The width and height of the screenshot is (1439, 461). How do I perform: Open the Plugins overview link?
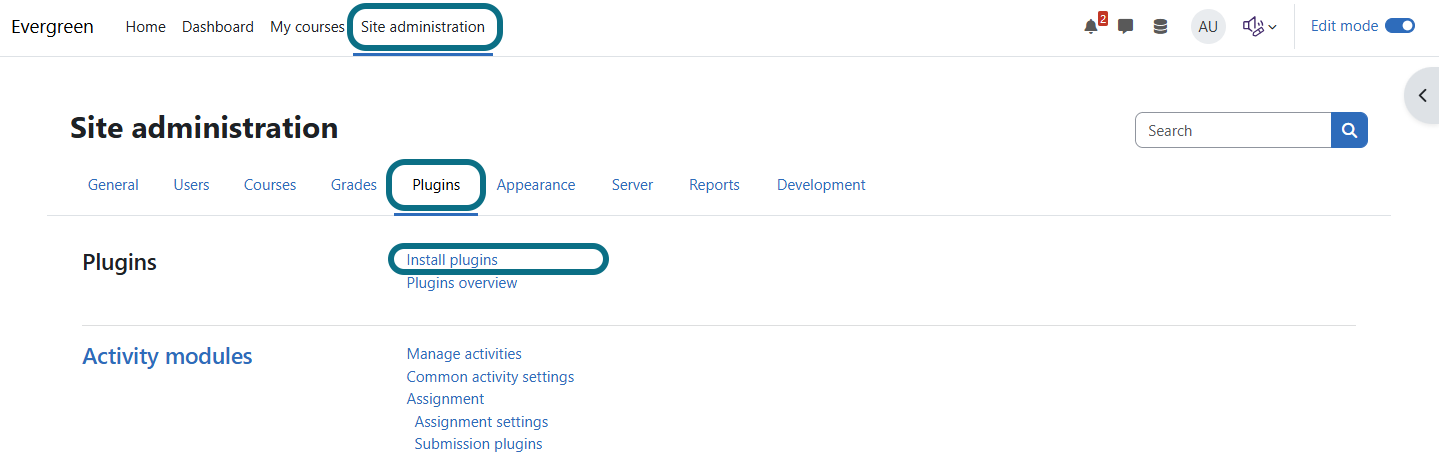tap(462, 283)
